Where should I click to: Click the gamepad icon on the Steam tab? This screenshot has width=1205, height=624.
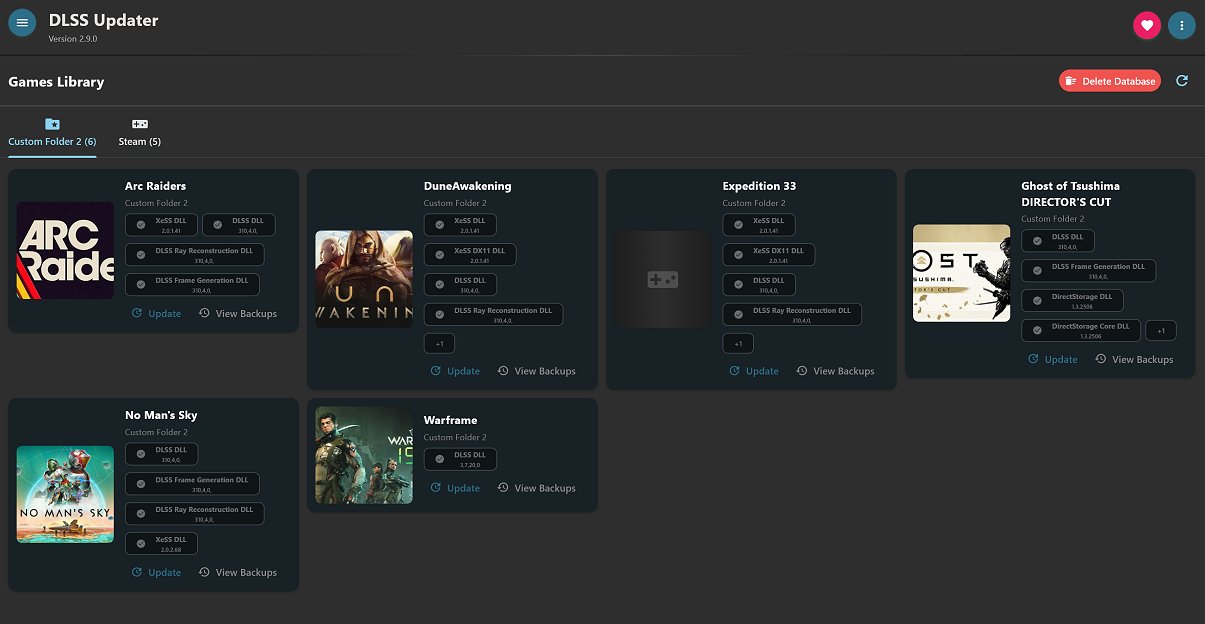140,124
